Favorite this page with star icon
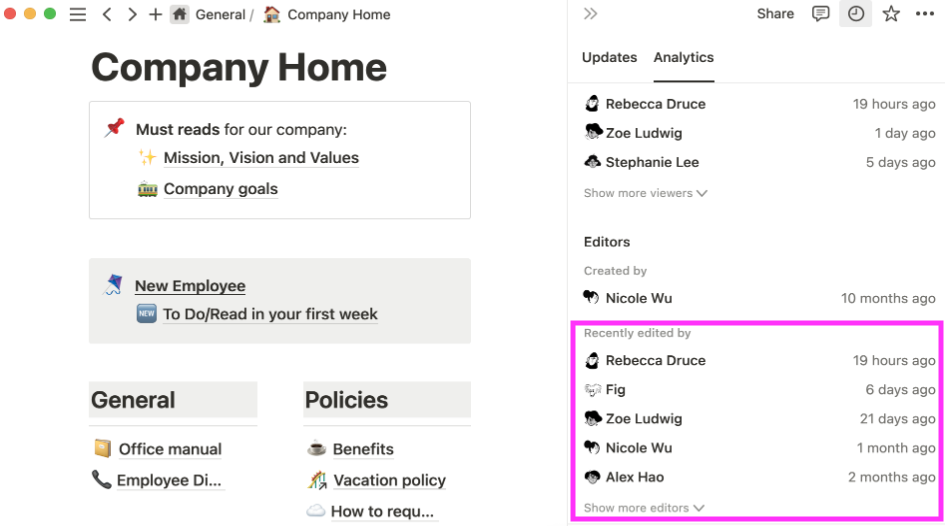 pyautogui.click(x=891, y=14)
